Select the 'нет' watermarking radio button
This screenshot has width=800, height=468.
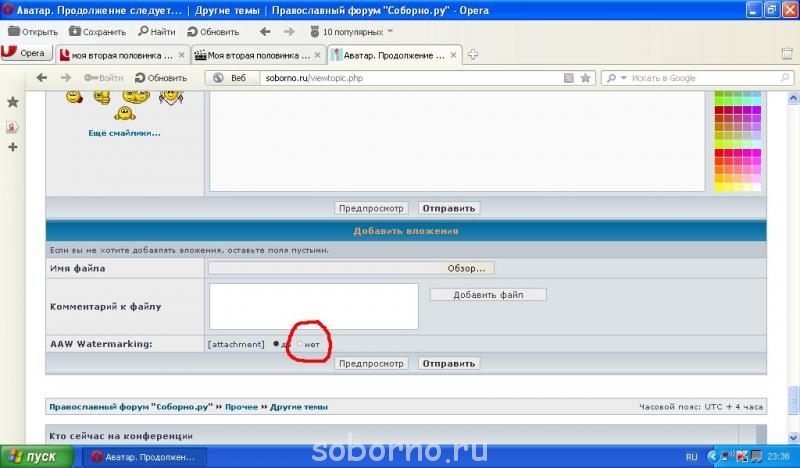(x=300, y=344)
